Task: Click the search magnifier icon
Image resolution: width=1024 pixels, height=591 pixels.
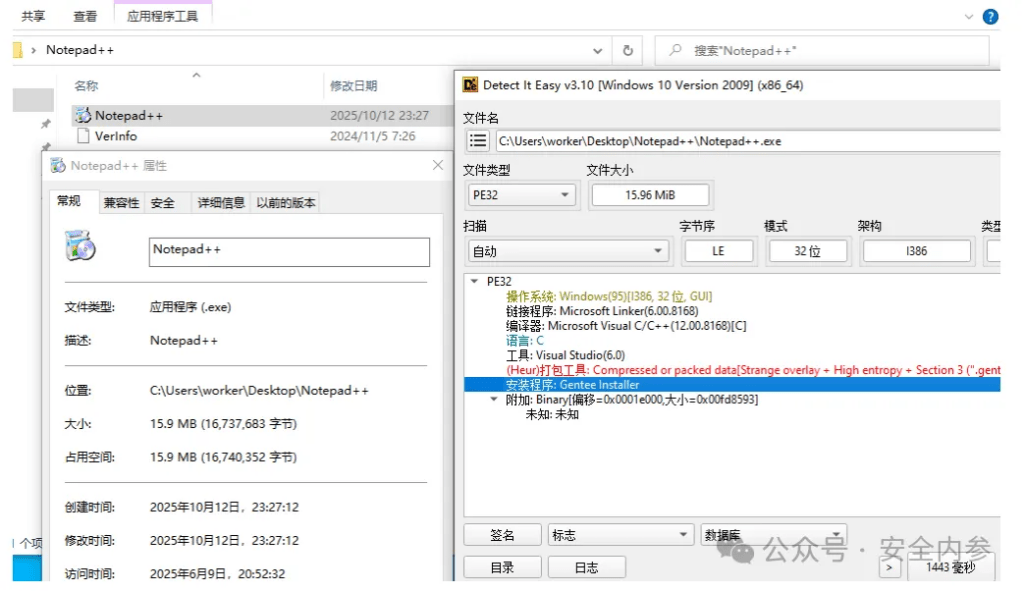Action: [676, 50]
